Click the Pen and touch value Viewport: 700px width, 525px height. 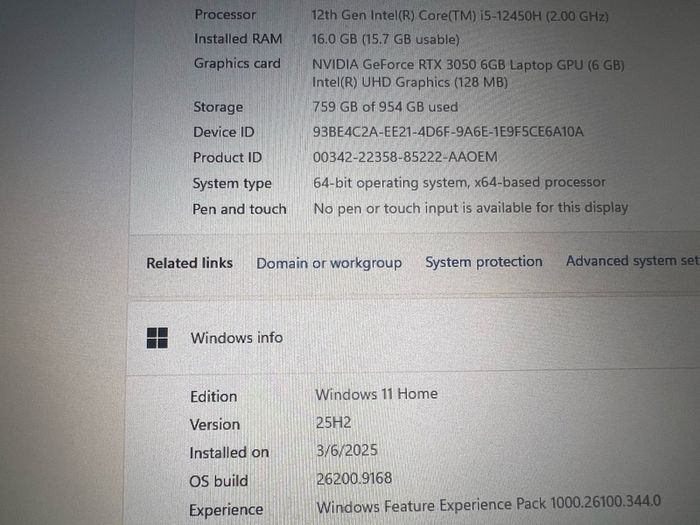(471, 208)
